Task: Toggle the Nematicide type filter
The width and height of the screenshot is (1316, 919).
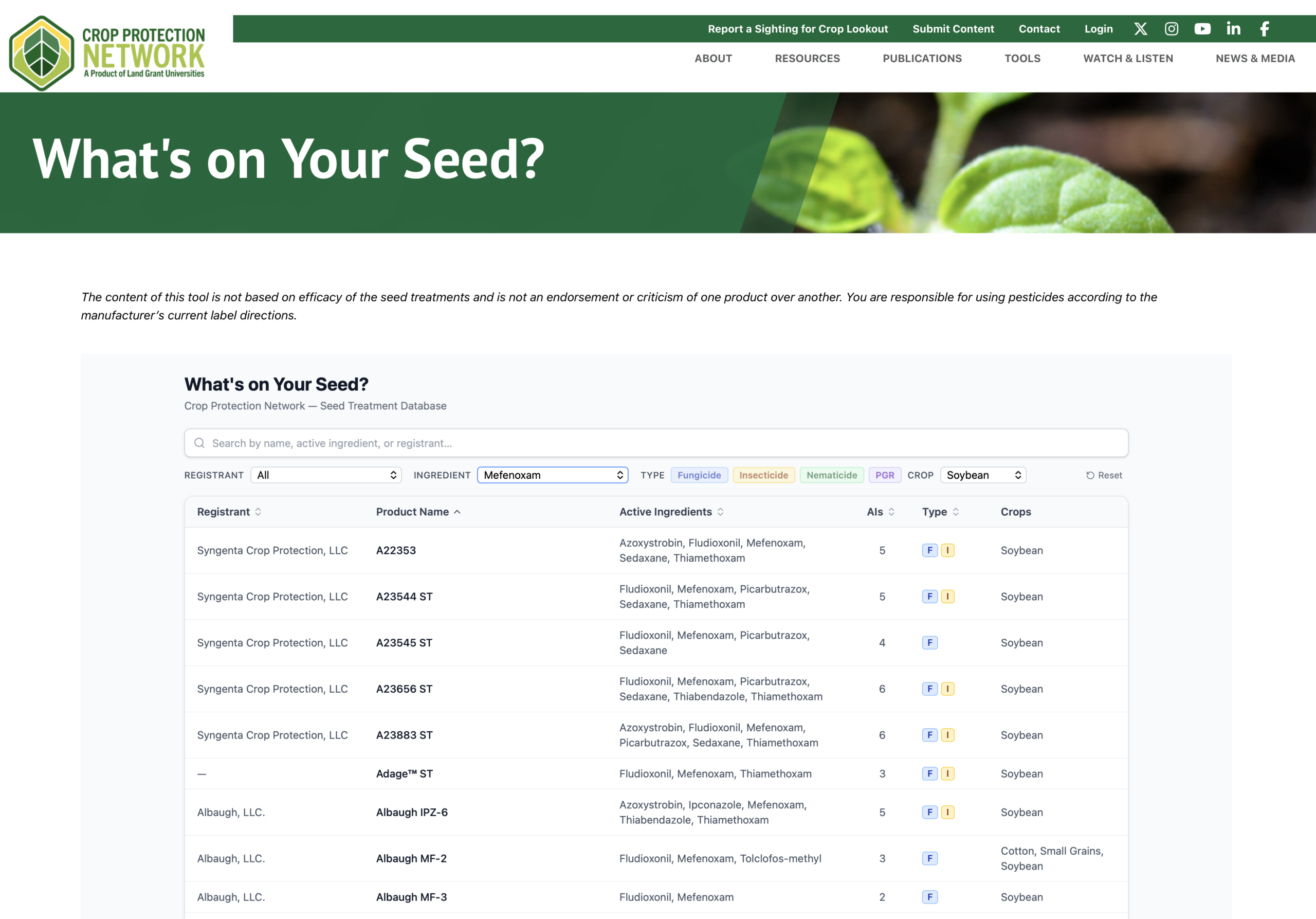Action: click(831, 475)
